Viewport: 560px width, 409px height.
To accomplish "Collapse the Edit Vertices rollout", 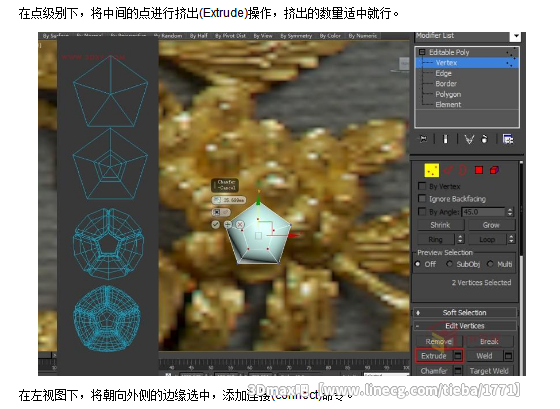I will click(x=464, y=326).
